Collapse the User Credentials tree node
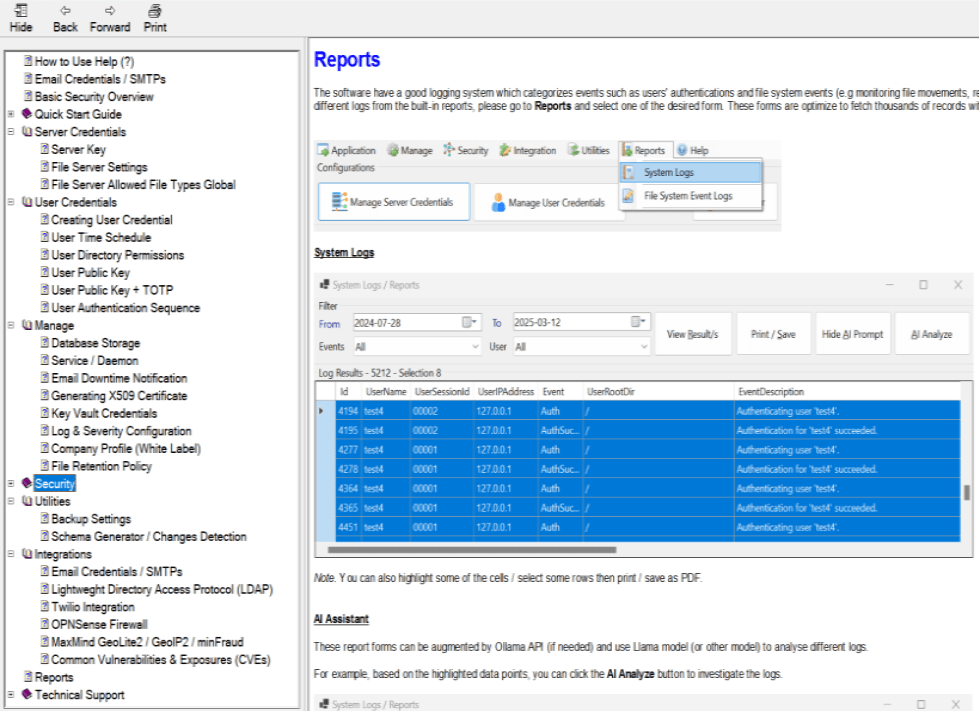 coord(11,202)
